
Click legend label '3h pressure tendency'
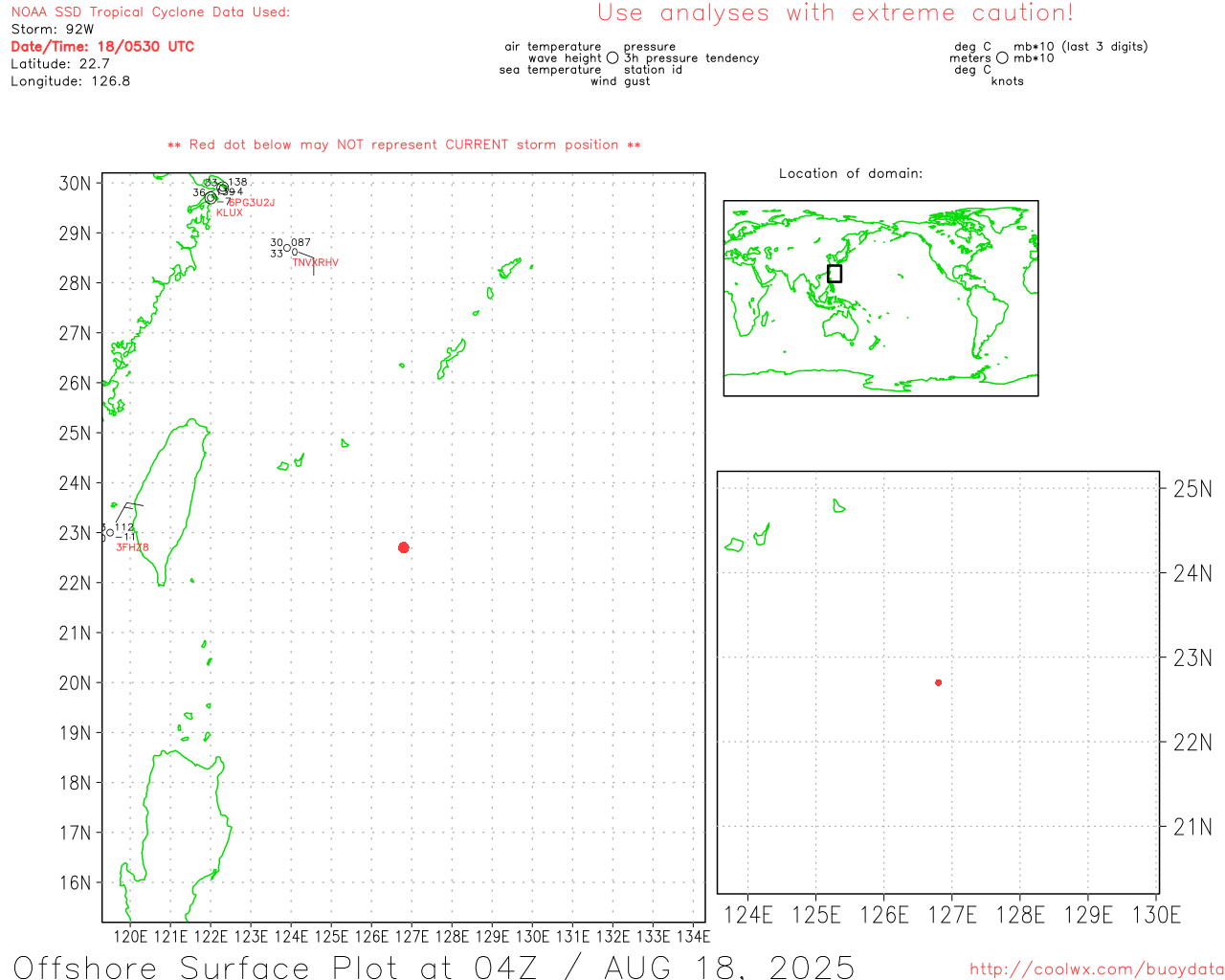(692, 58)
